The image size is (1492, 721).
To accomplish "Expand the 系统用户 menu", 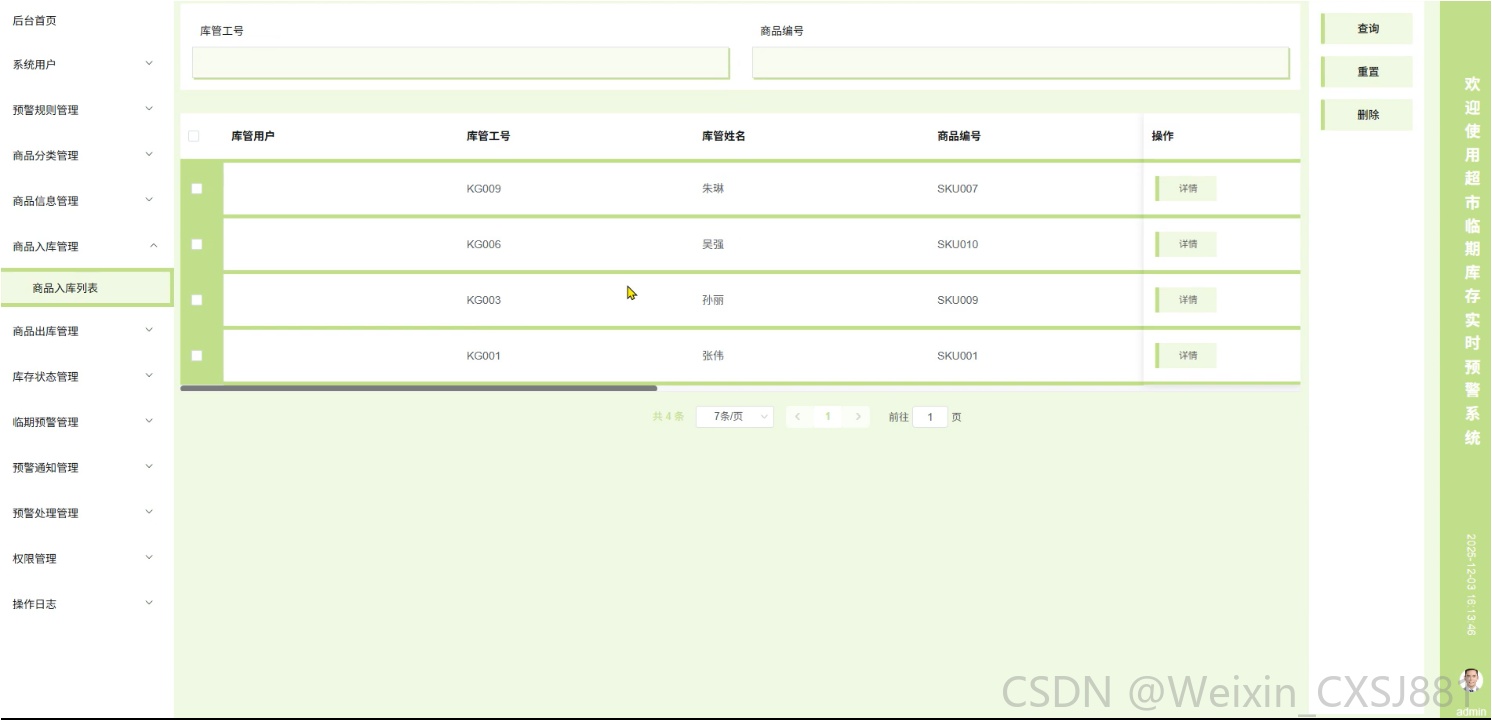I will [x=86, y=64].
